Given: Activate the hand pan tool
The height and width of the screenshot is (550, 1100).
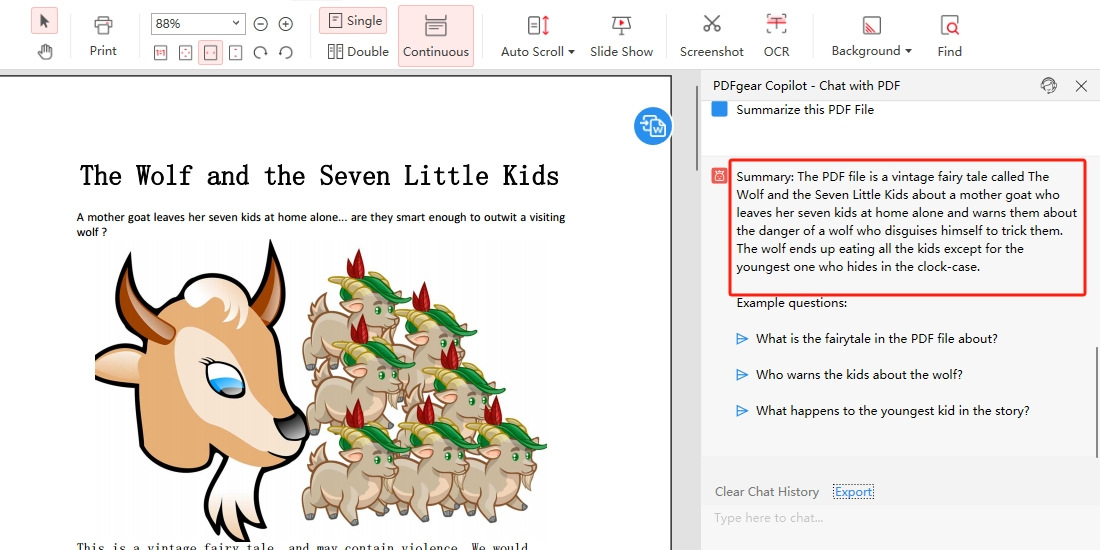Looking at the screenshot, I should (45, 51).
